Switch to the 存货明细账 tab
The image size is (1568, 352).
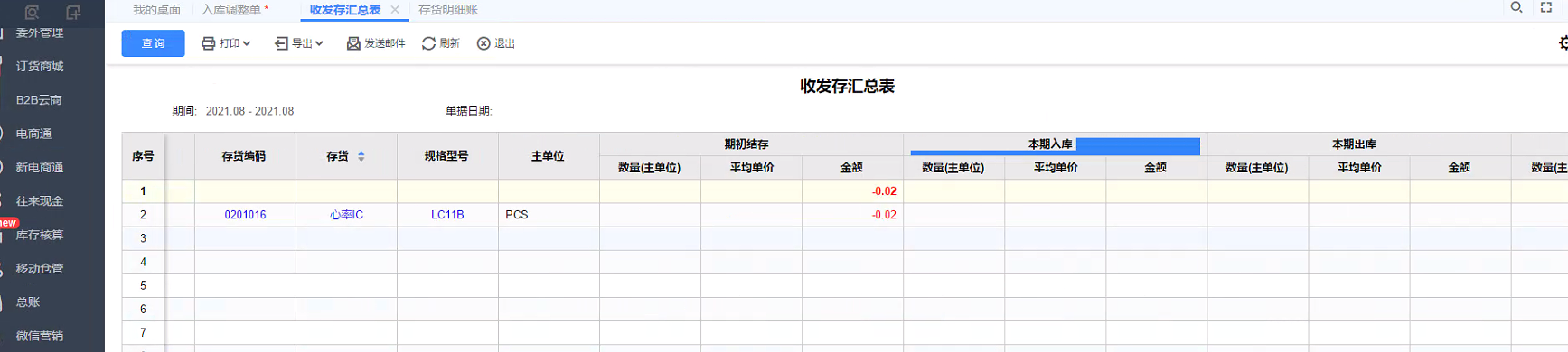click(448, 10)
